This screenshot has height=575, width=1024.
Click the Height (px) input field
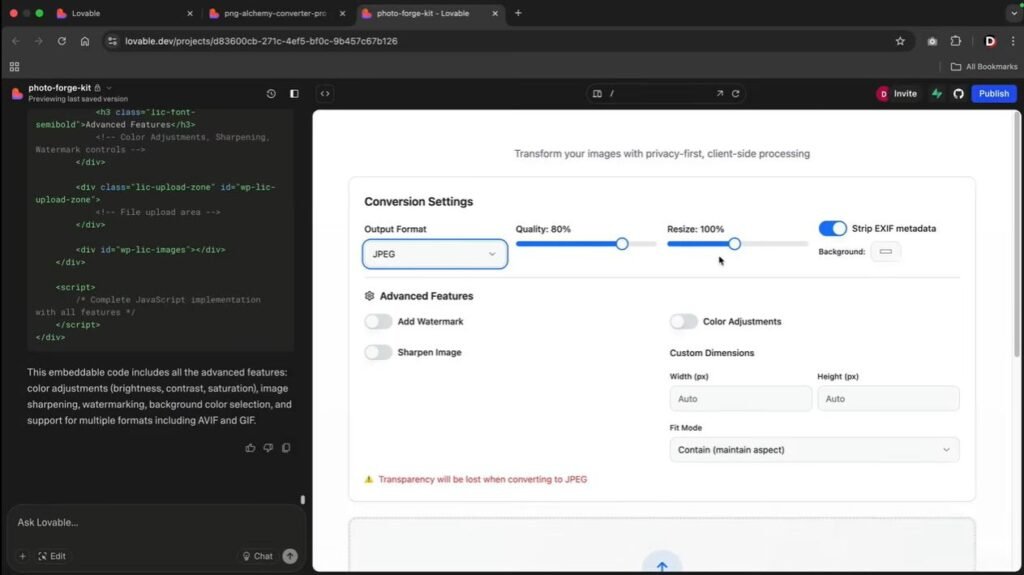click(888, 399)
